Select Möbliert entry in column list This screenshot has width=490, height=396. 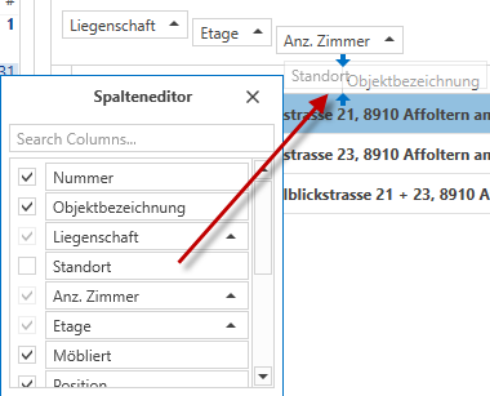(x=147, y=355)
